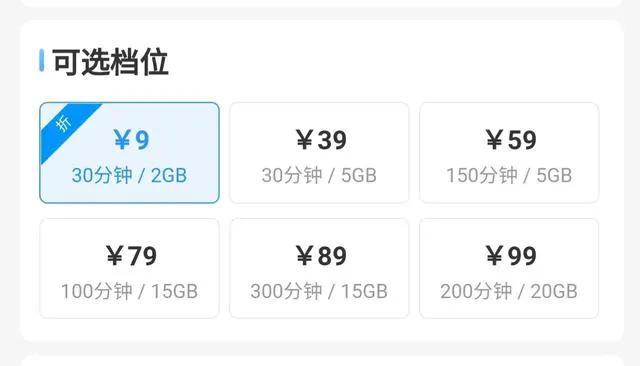Tap the 100分钟 / 15GB label
Viewport: 640px width, 366px height.
point(129,291)
